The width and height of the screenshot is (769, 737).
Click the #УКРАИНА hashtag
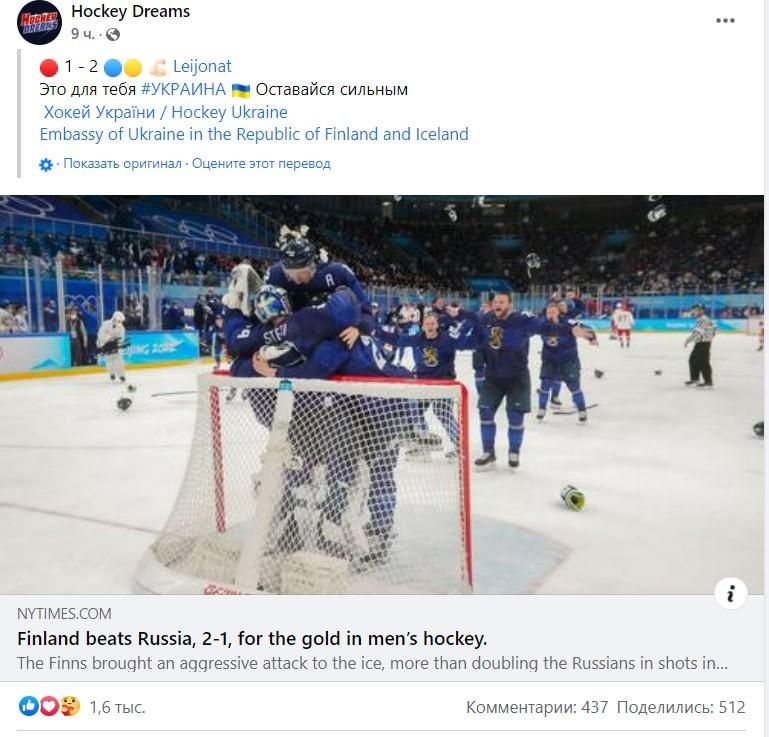[183, 90]
